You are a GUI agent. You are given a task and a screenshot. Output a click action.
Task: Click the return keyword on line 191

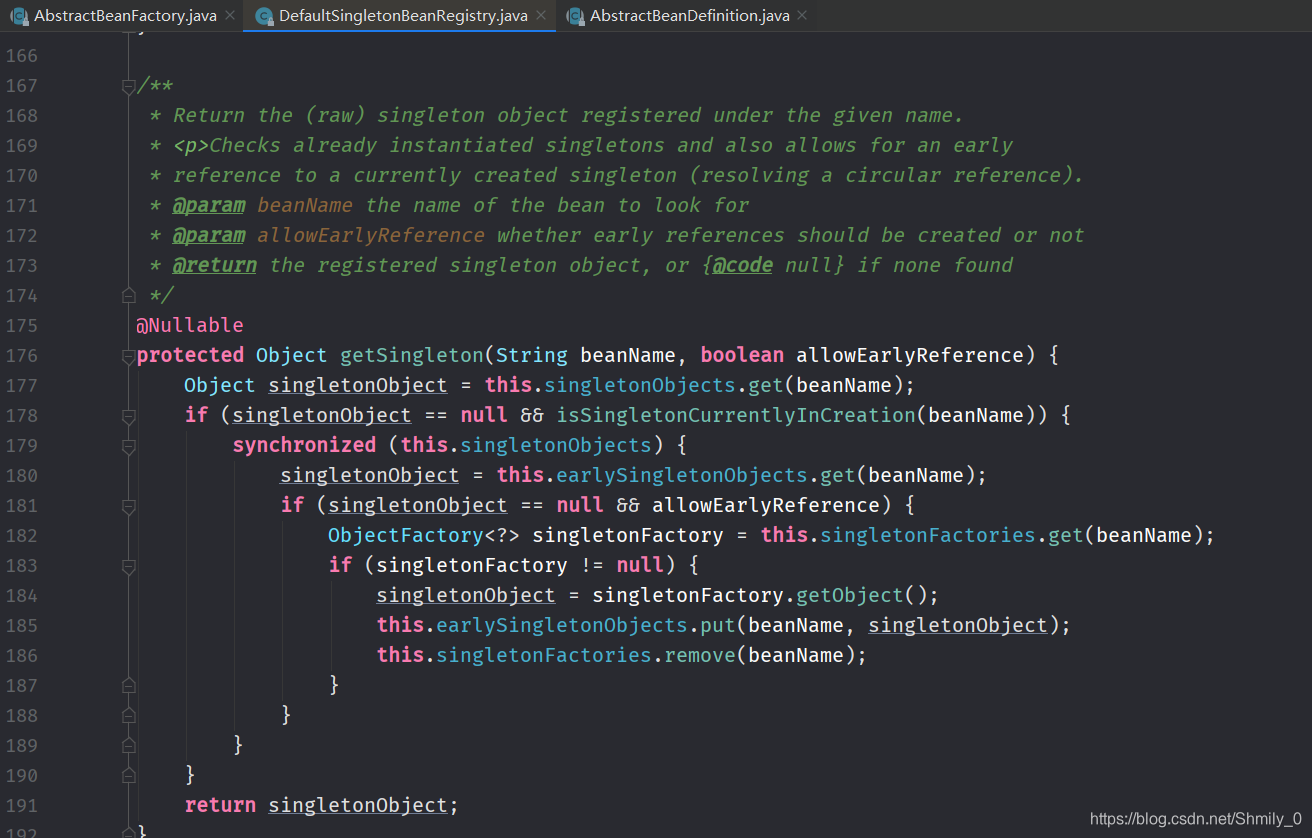[220, 805]
